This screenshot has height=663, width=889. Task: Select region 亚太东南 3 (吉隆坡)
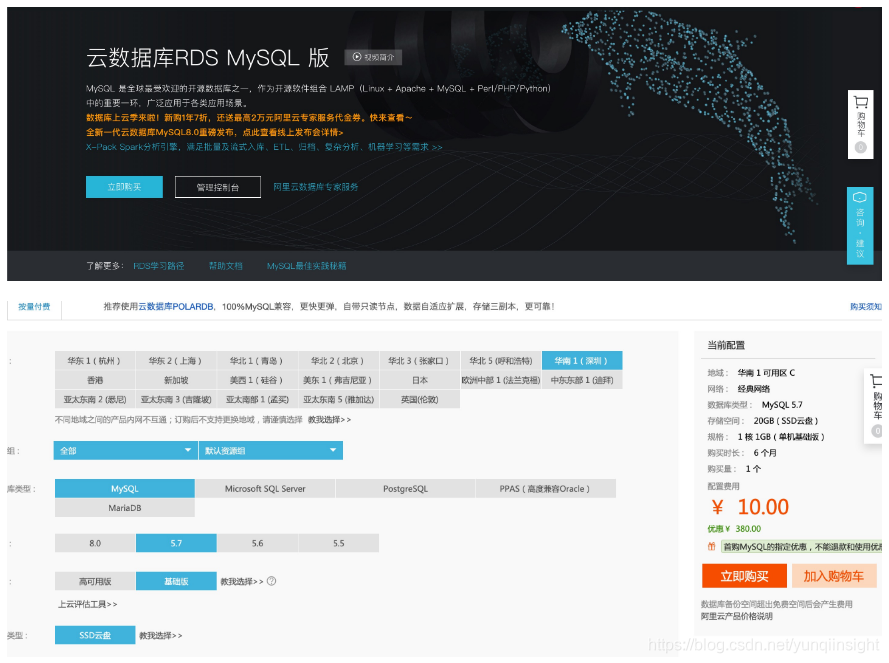(176, 399)
